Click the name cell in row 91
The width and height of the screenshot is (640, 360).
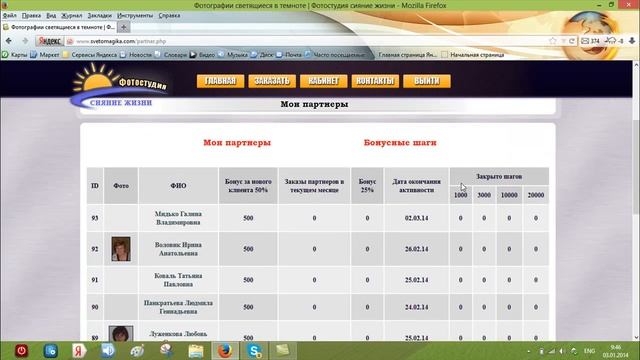point(178,280)
